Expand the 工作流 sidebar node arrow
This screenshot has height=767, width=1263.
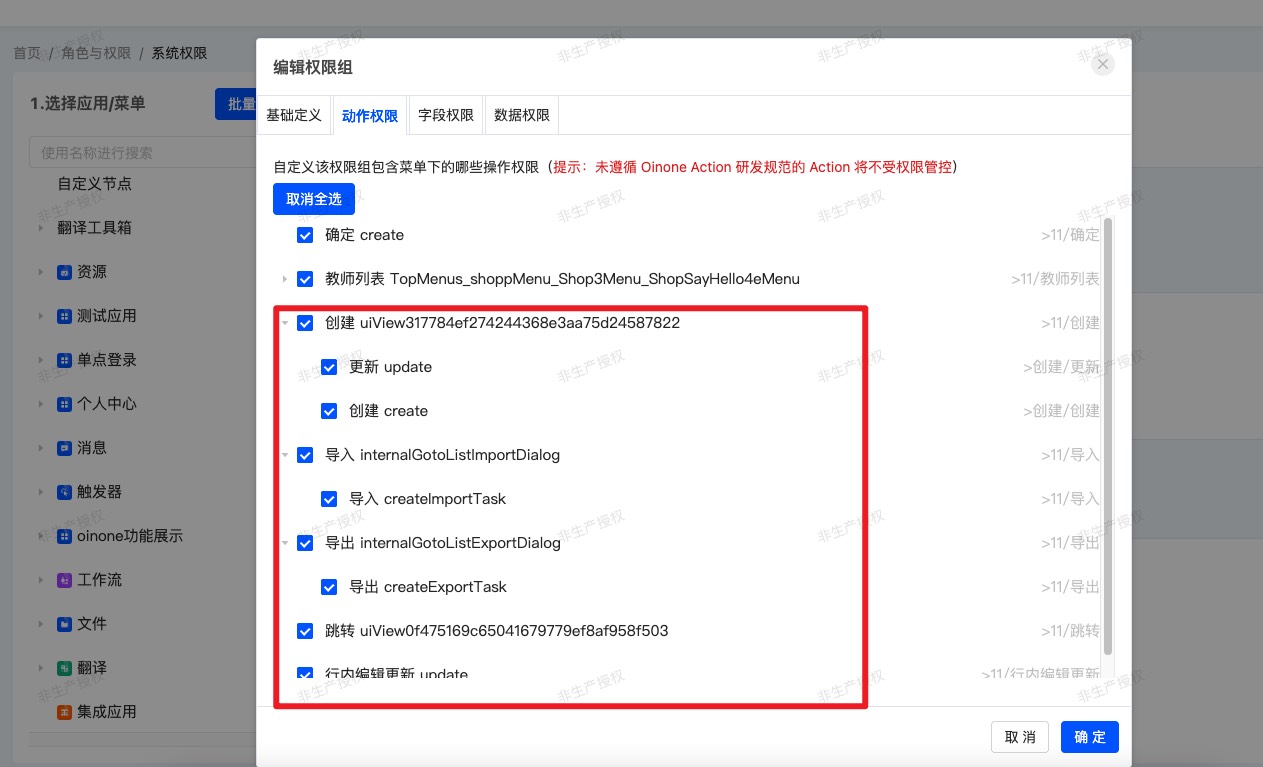tap(41, 580)
